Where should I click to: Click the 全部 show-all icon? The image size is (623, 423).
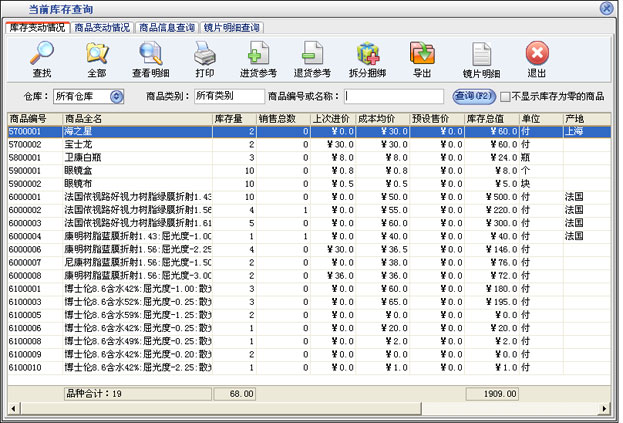(x=96, y=58)
